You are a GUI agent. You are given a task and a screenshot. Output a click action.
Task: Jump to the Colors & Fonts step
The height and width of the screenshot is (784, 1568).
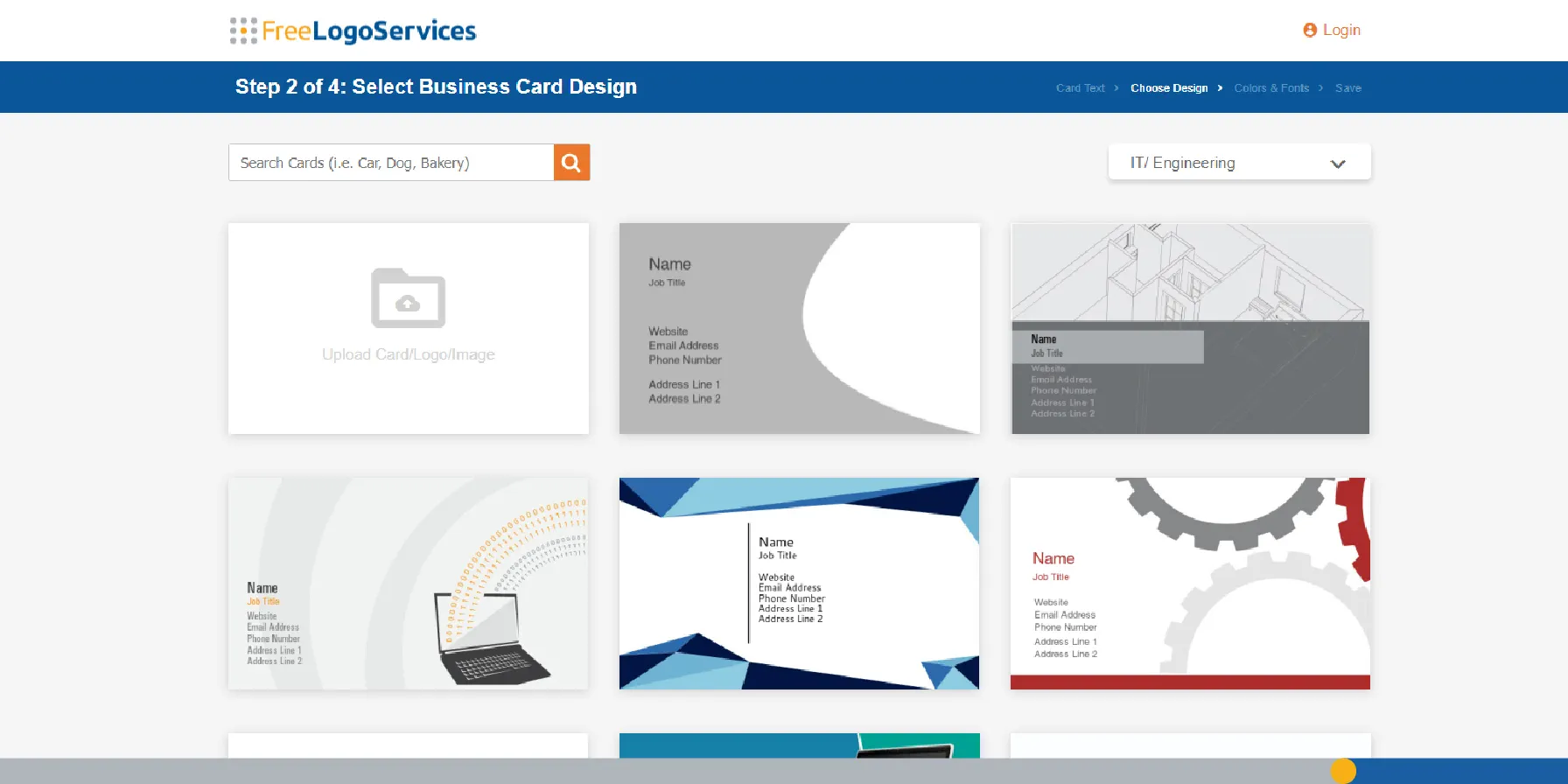tap(1270, 88)
